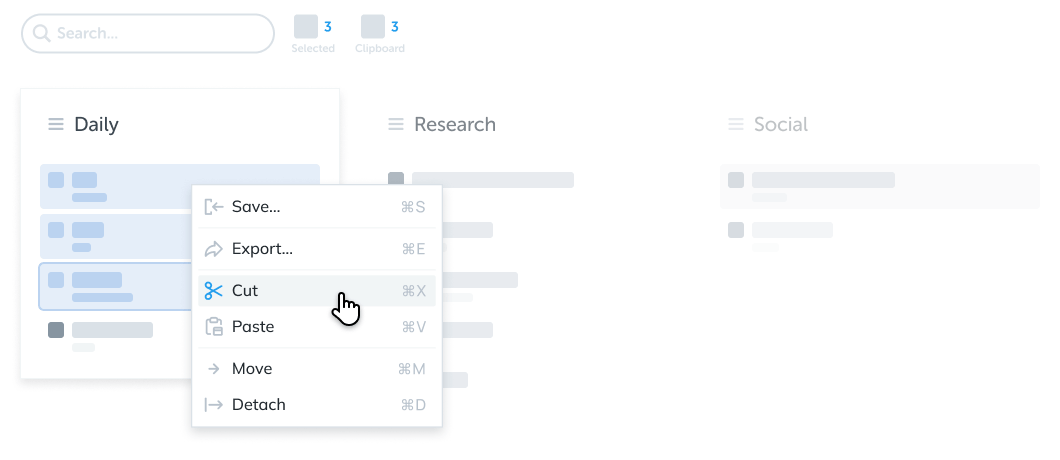Open the Daily list hamburger menu

click(x=56, y=125)
